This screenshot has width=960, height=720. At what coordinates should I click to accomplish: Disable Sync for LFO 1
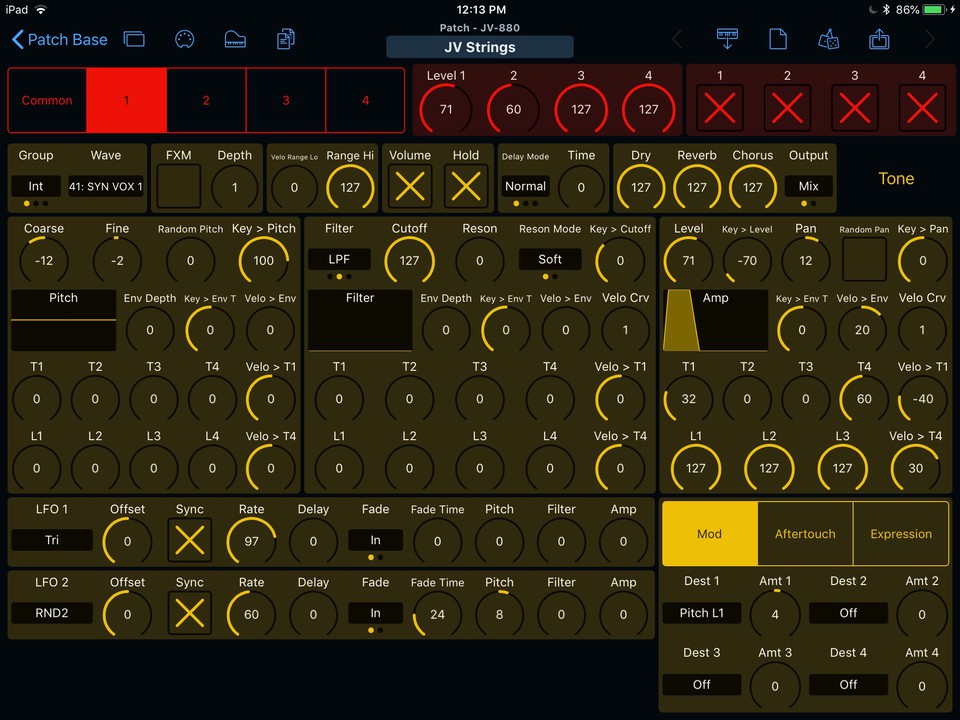[x=189, y=541]
